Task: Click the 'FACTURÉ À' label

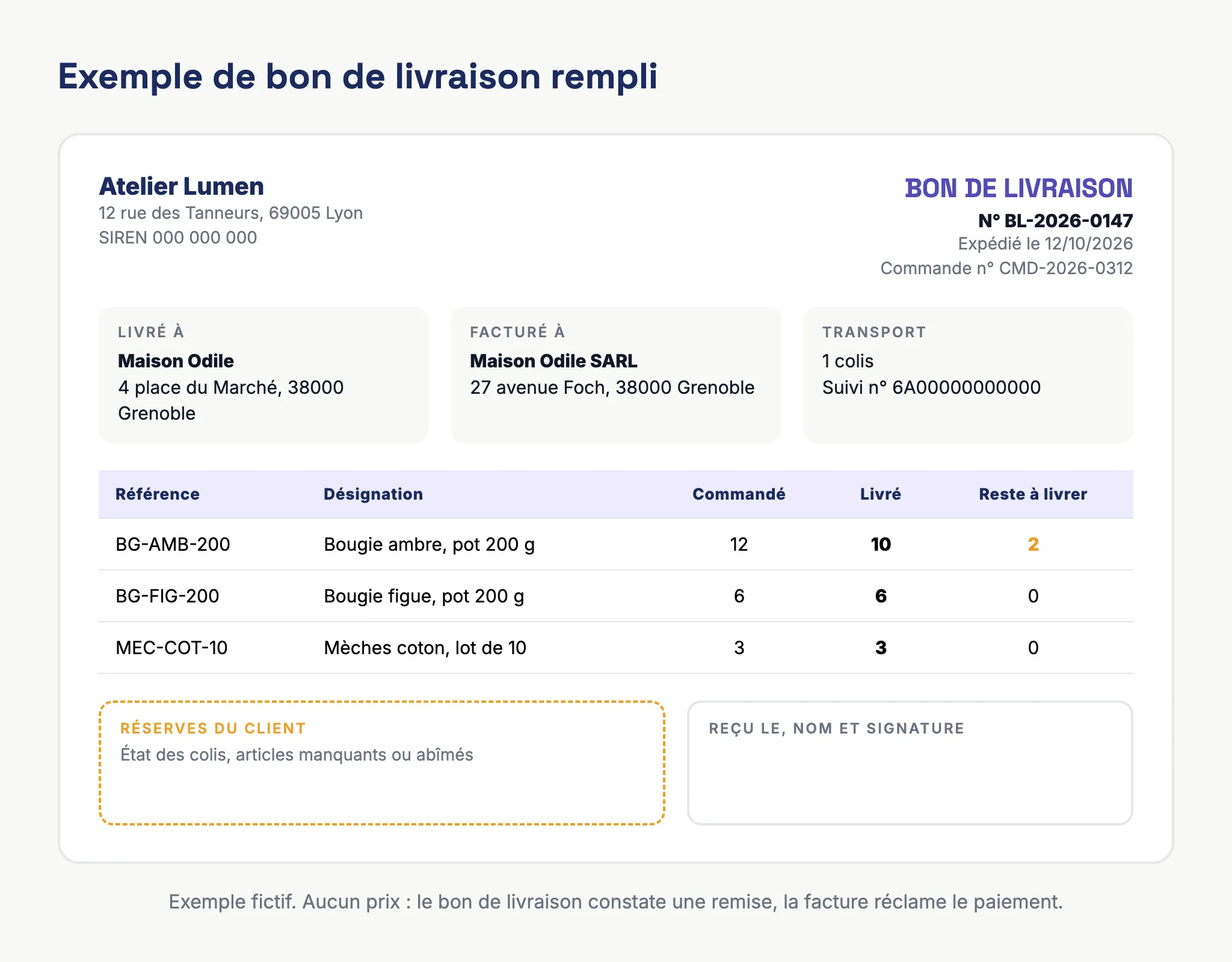Action: click(517, 332)
